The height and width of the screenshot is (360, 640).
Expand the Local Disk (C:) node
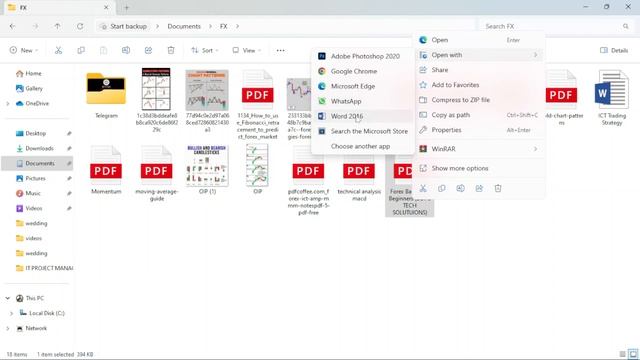pyautogui.click(x=11, y=313)
